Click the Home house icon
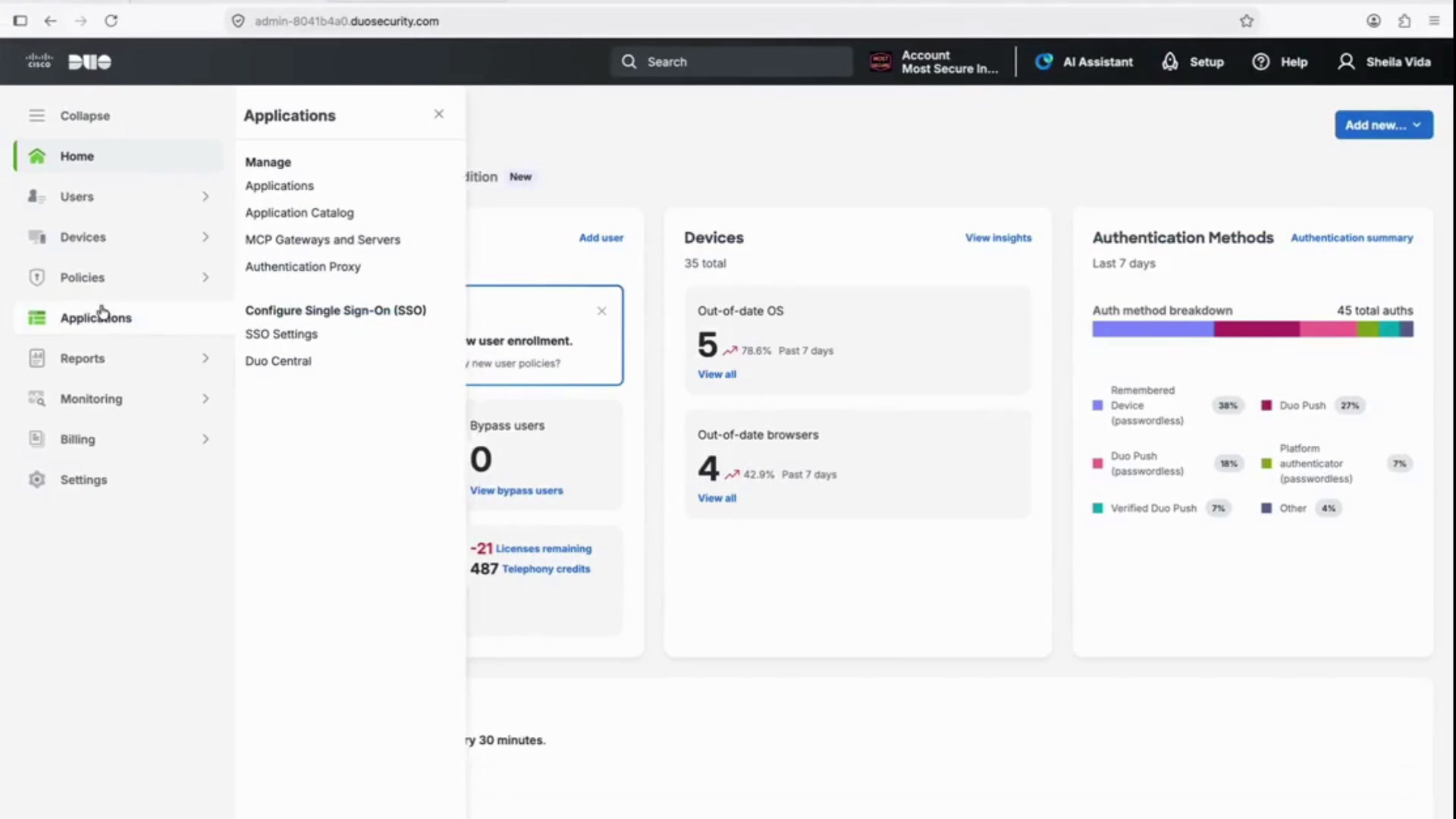This screenshot has width=1456, height=819. click(x=36, y=156)
